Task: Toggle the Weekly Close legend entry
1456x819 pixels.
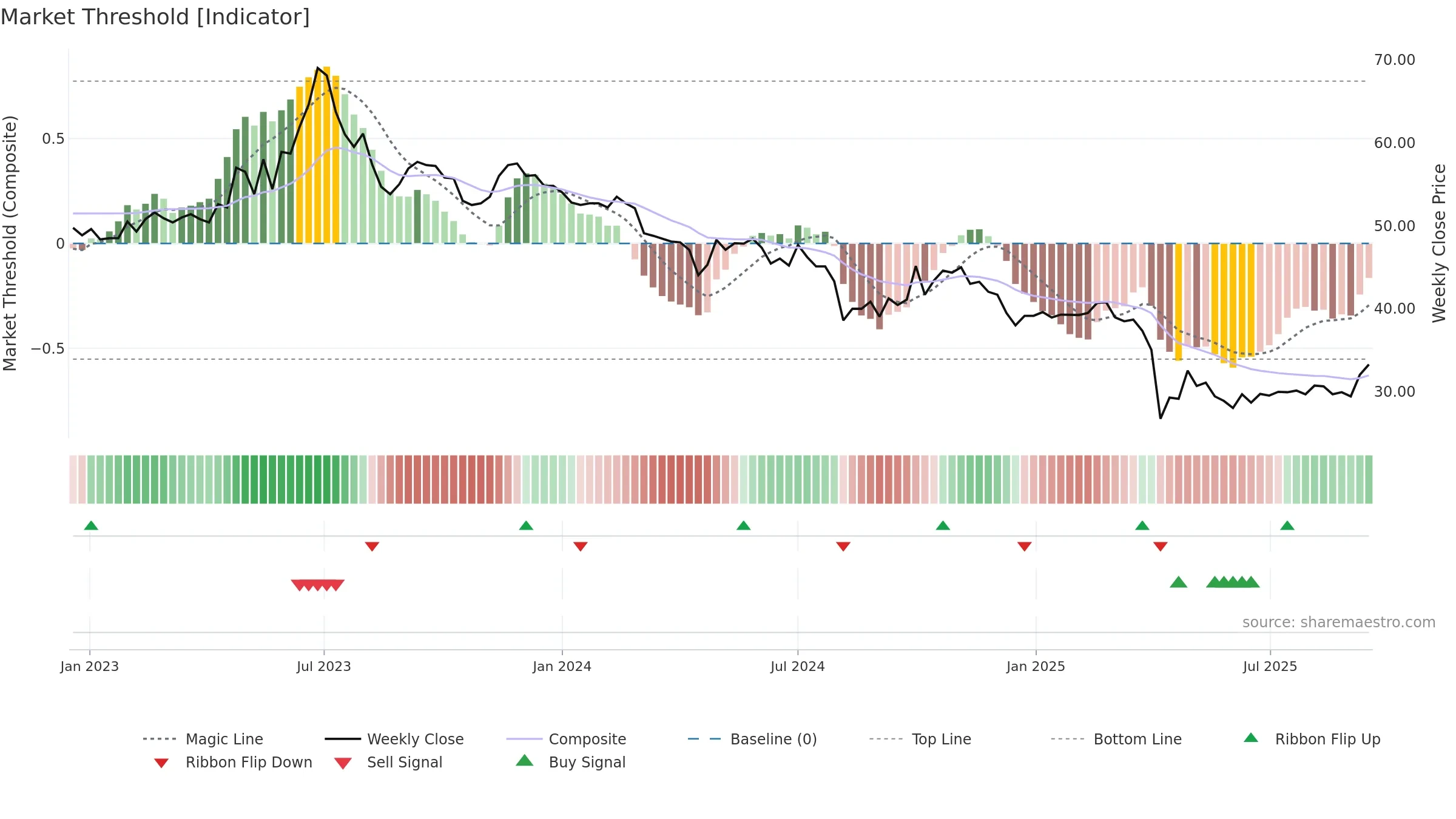Action: pos(394,739)
